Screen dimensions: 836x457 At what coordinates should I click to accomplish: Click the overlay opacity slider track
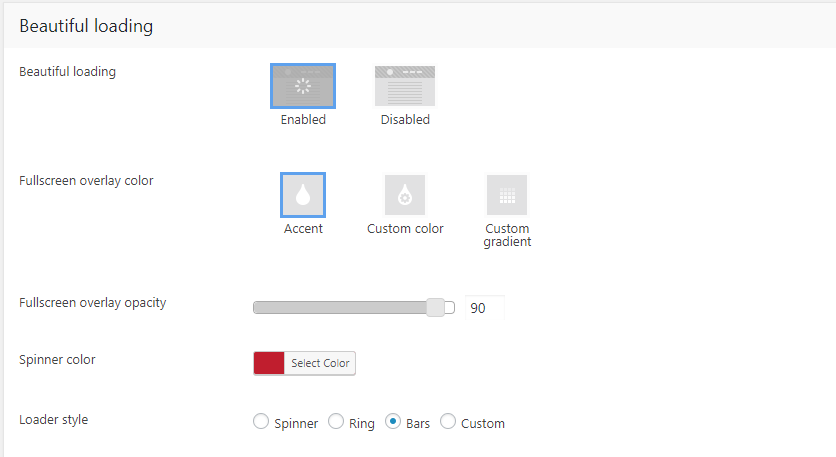[340, 308]
